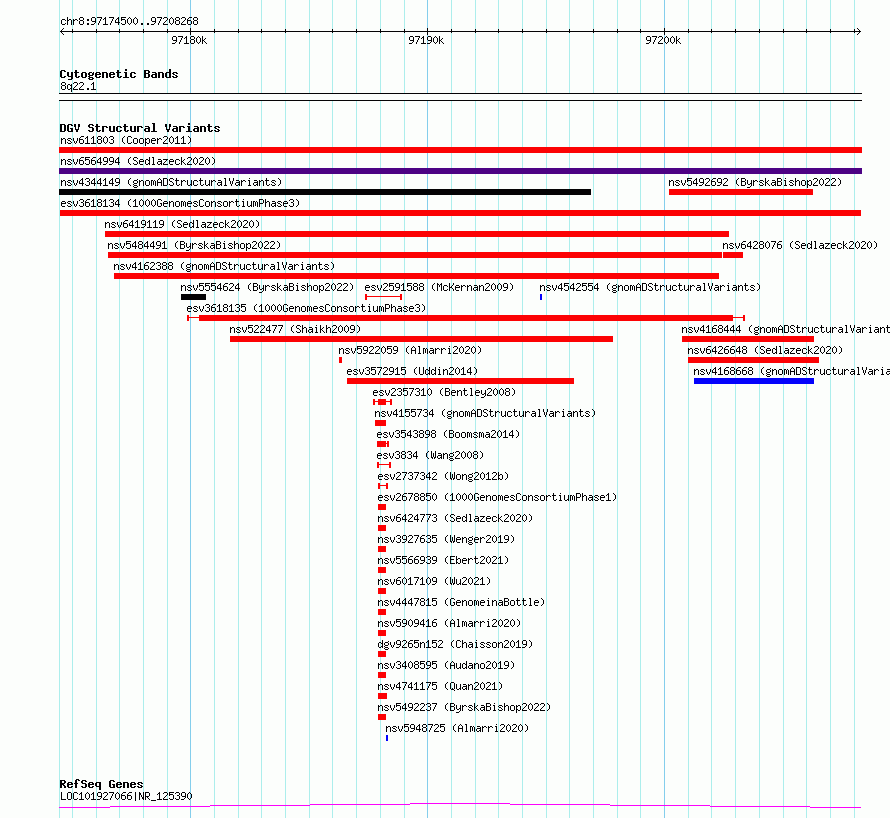Click the 97180k ruler tick label
Screen dimensions: 890x818
pos(189,40)
